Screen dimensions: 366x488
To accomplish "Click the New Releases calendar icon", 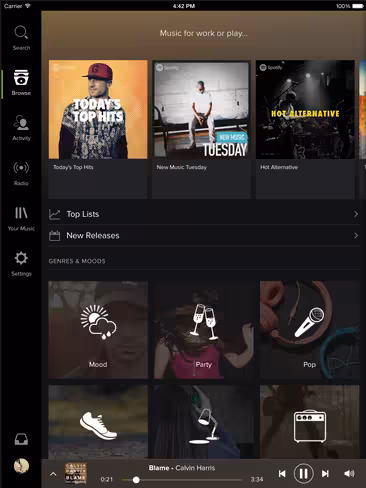I will pos(55,236).
